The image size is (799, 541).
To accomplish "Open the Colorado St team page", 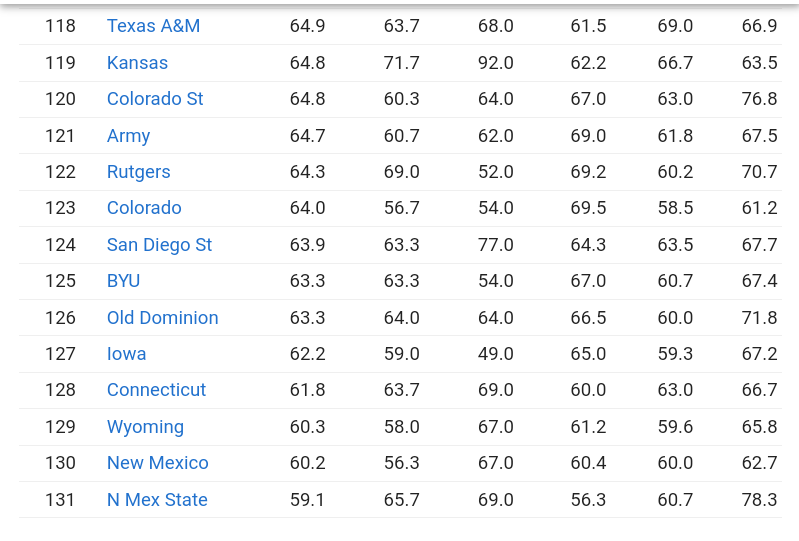I will click(155, 99).
